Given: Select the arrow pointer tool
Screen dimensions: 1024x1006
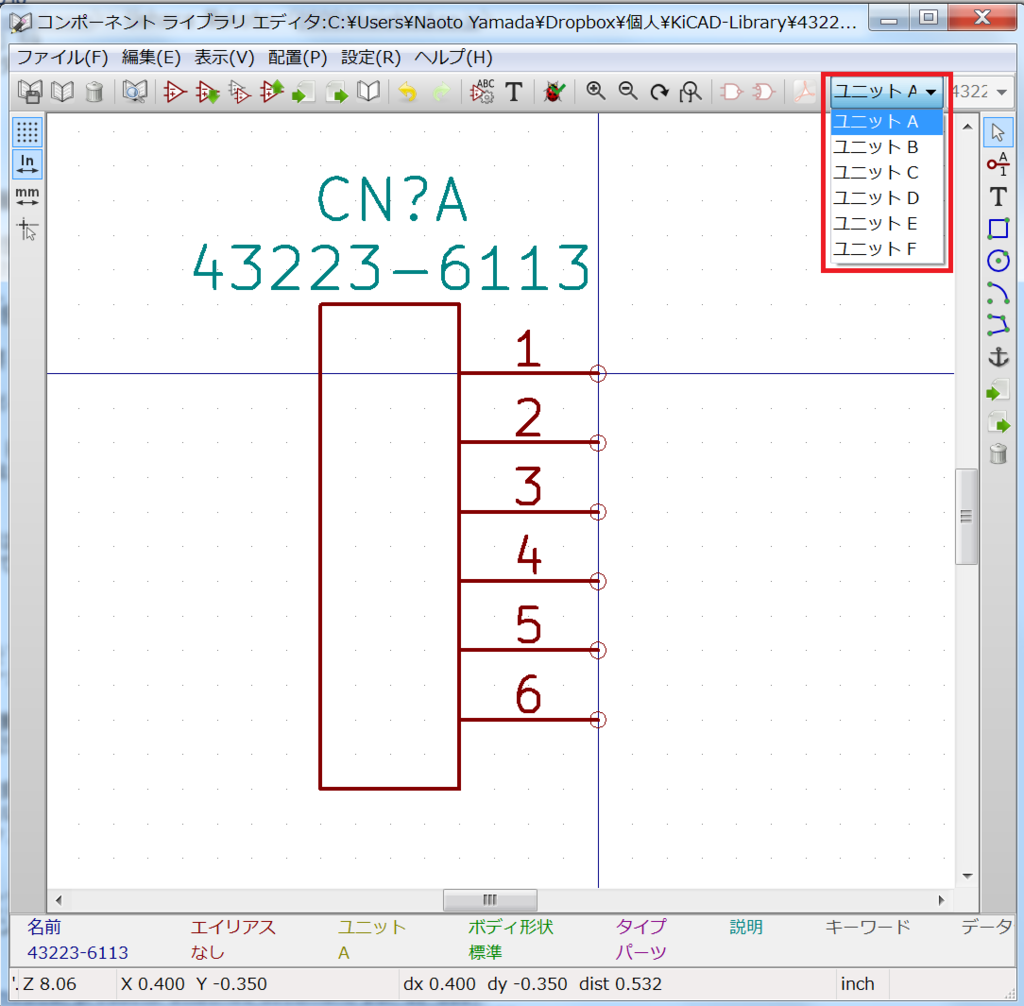Looking at the screenshot, I should 997,132.
